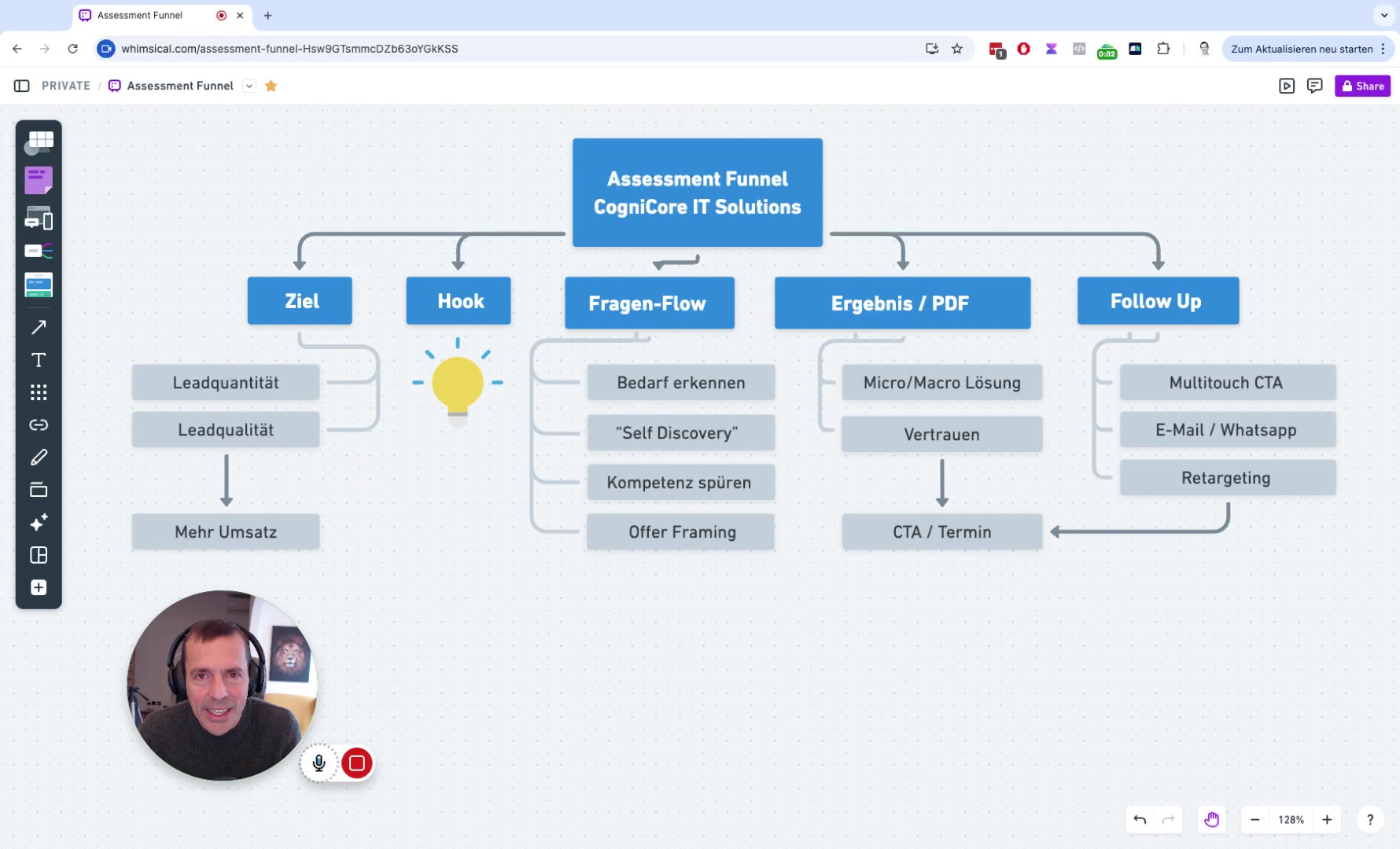1400x849 pixels.
Task: Open the blue and green card template tool
Action: [39, 285]
